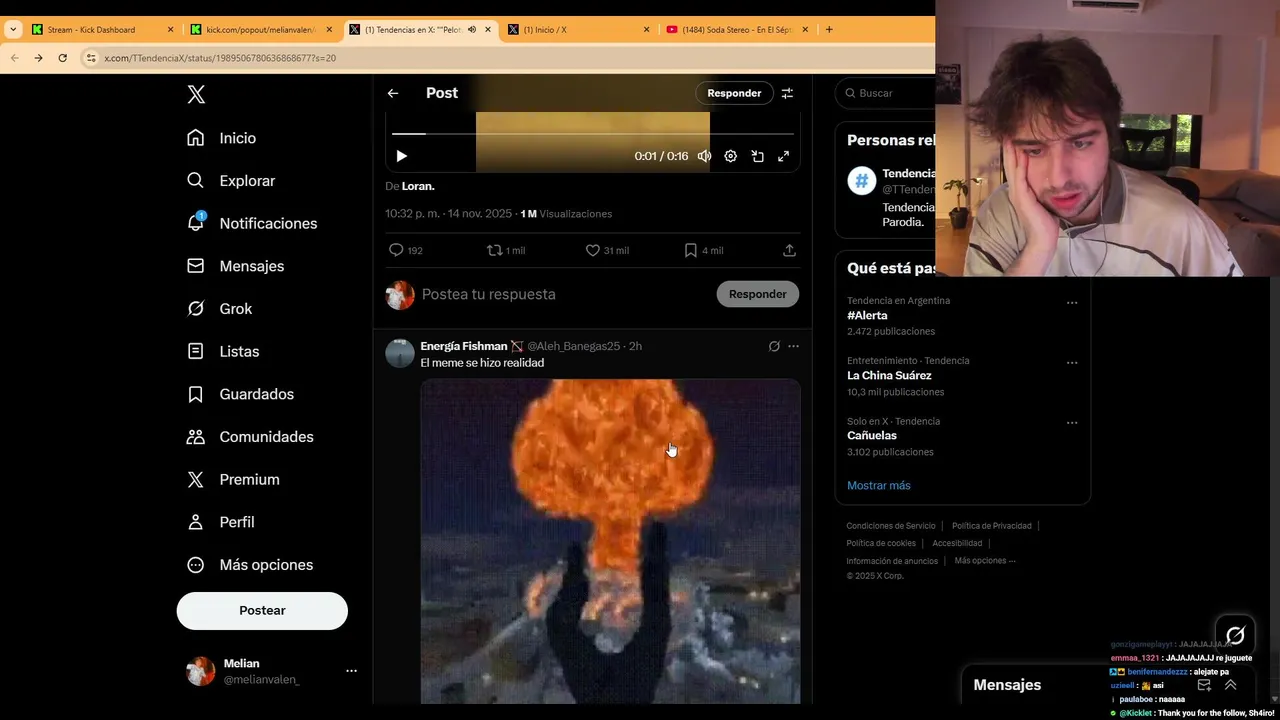1280x720 pixels.
Task: Go back with Post arrow
Action: pyautogui.click(x=393, y=93)
